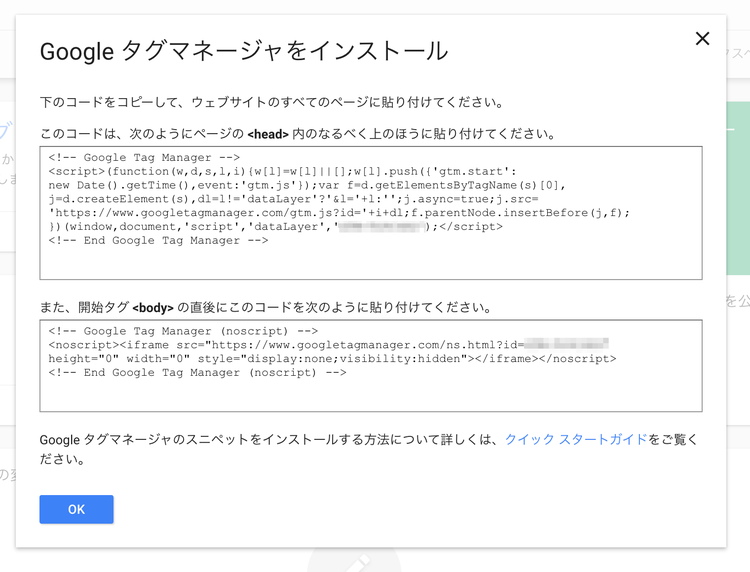750x572 pixels.
Task: Close the Google Tag Manager install dialog
Action: coord(702,39)
